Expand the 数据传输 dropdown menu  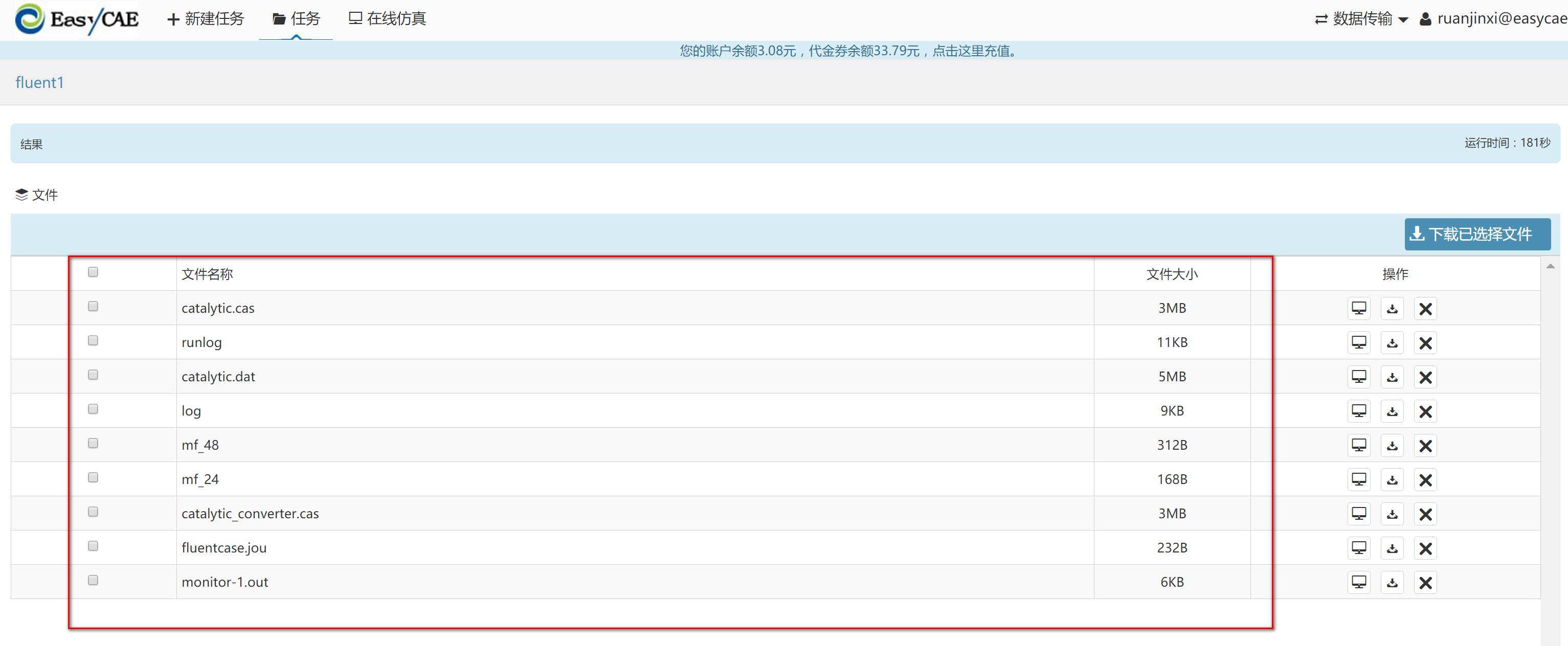pyautogui.click(x=1362, y=19)
